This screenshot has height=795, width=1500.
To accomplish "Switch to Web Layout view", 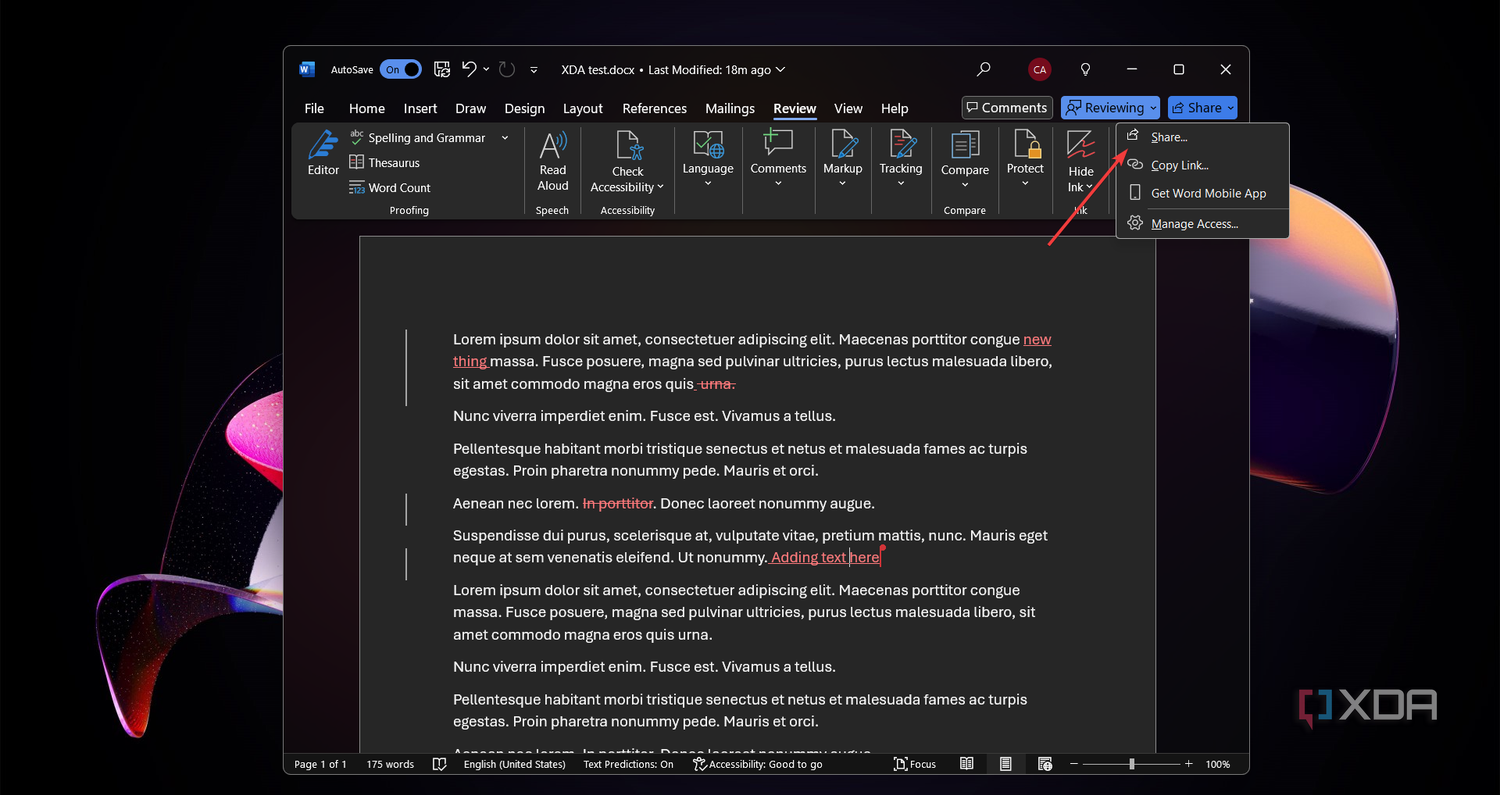I will 1045,764.
